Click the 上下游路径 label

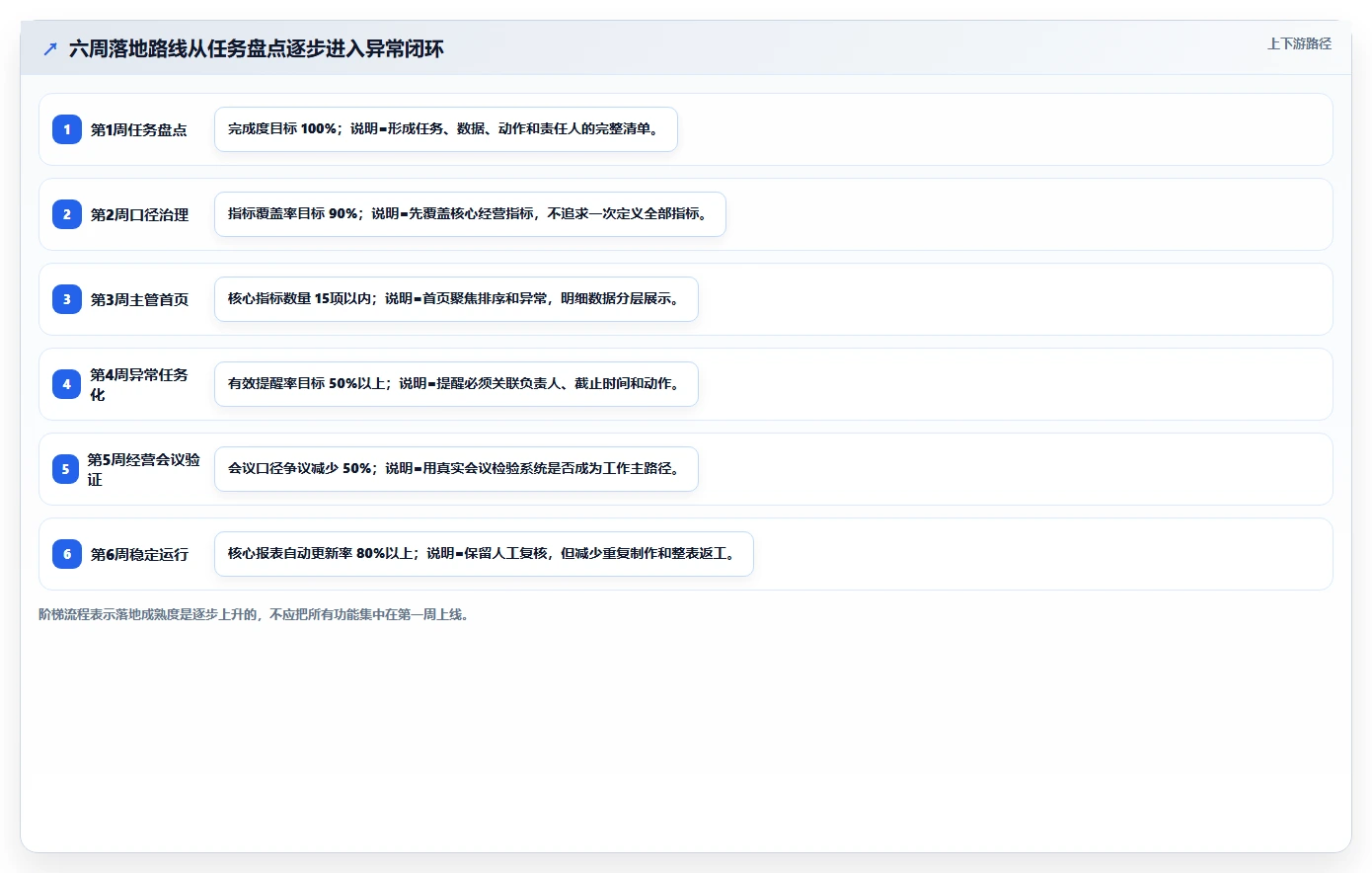(x=1299, y=43)
